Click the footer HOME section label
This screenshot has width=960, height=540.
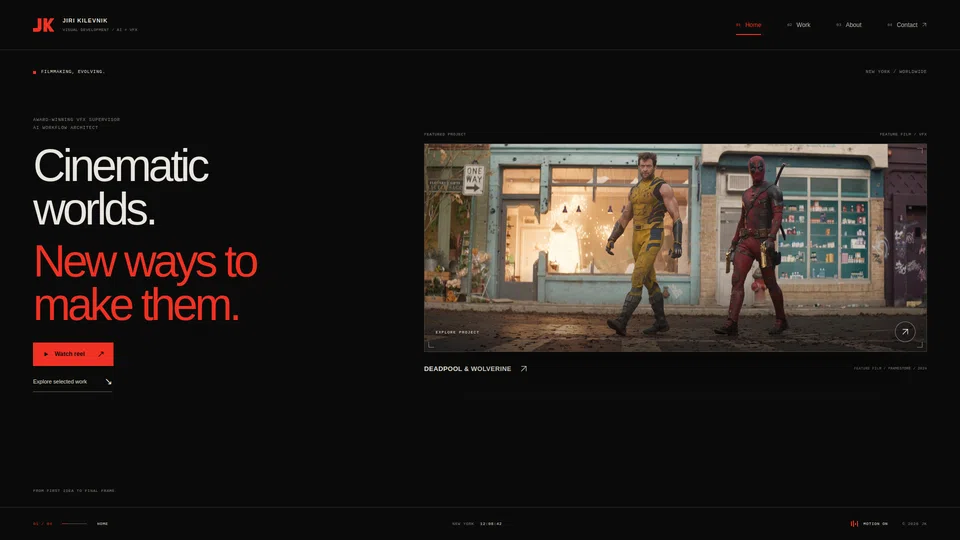pyautogui.click(x=102, y=524)
